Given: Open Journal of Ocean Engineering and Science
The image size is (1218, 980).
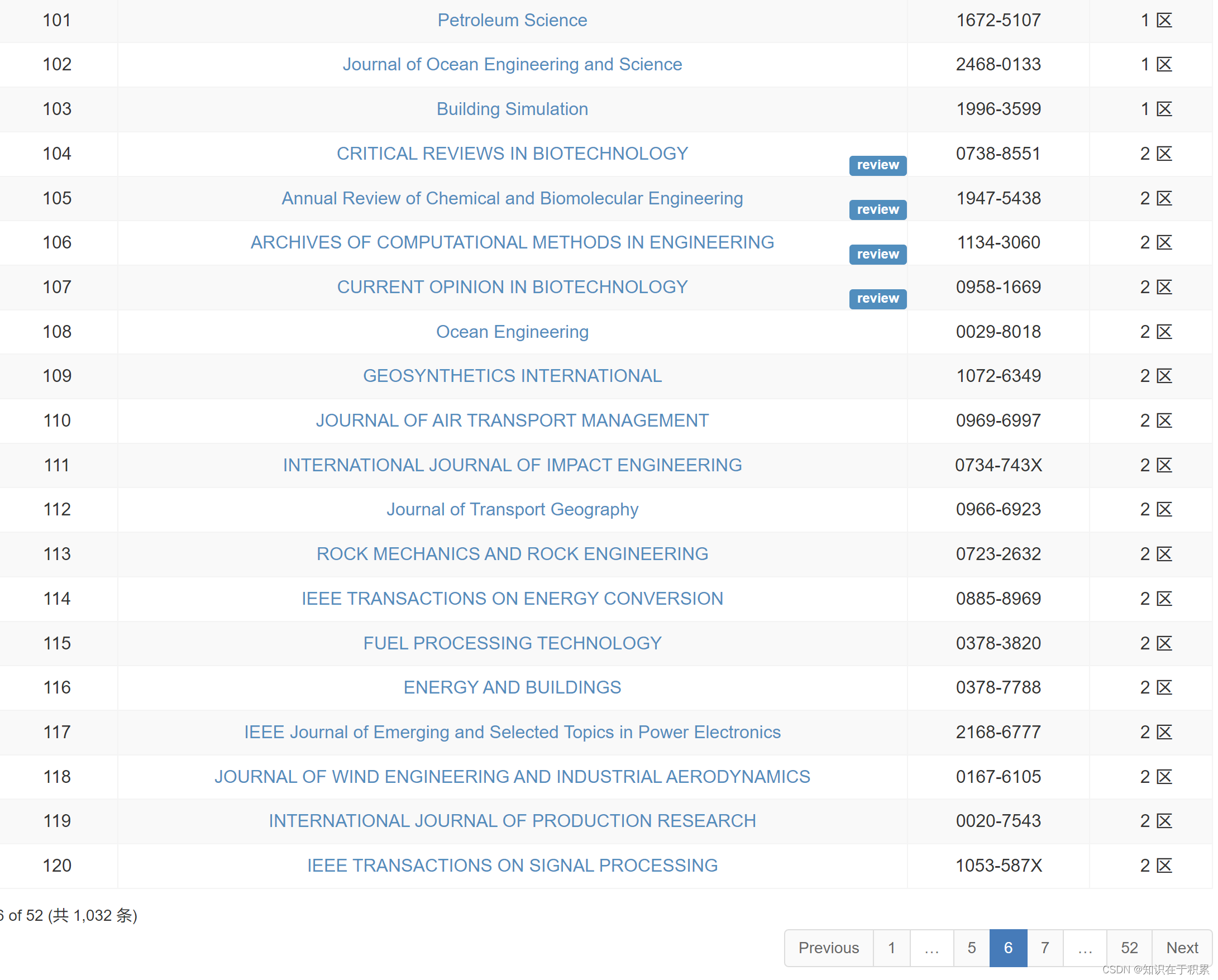Looking at the screenshot, I should [512, 64].
